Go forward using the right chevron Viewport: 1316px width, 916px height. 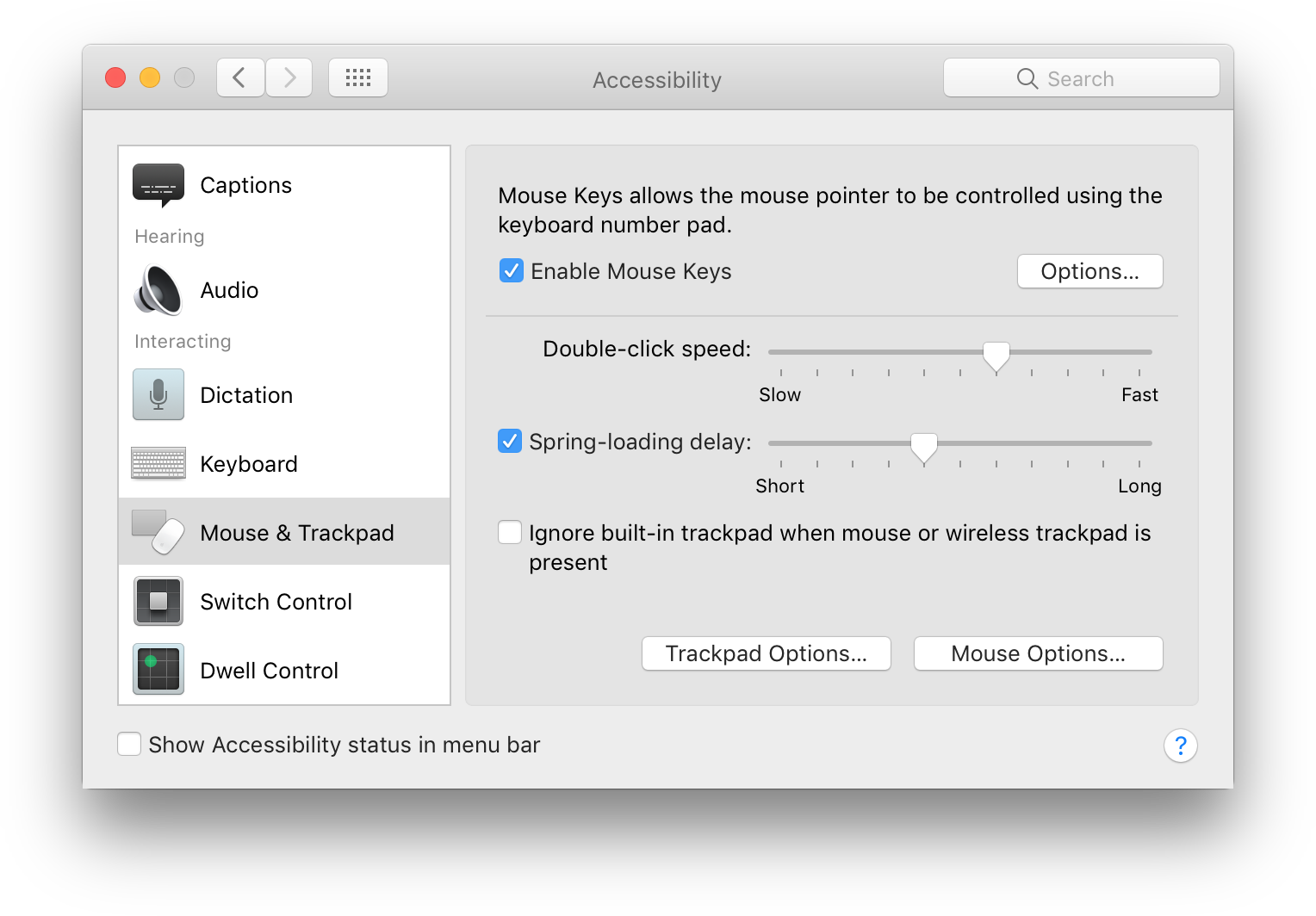[x=289, y=78]
